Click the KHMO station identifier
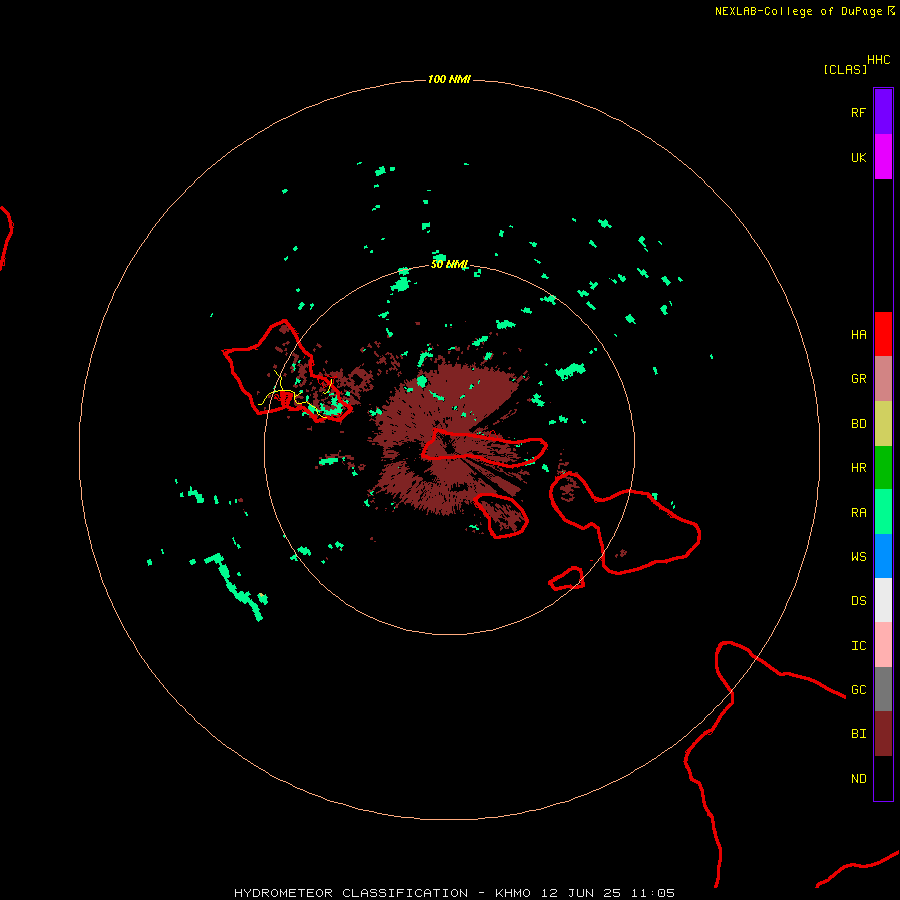The image size is (900, 900). point(513,893)
